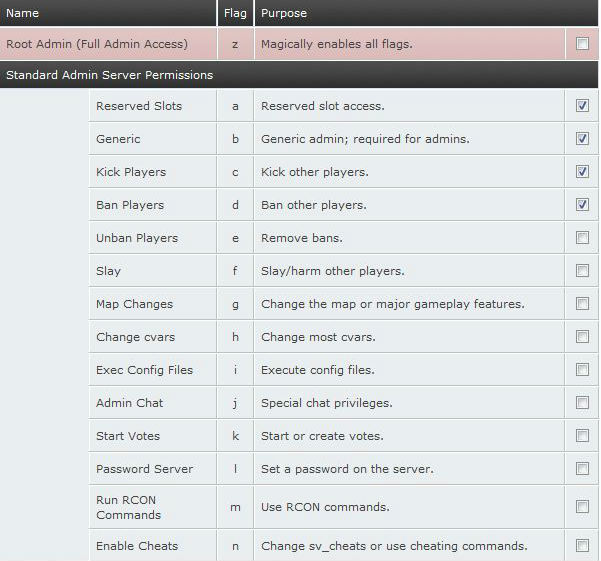Check the Run RCON Commands box
Viewport: 601px width, 561px height.
point(582,507)
